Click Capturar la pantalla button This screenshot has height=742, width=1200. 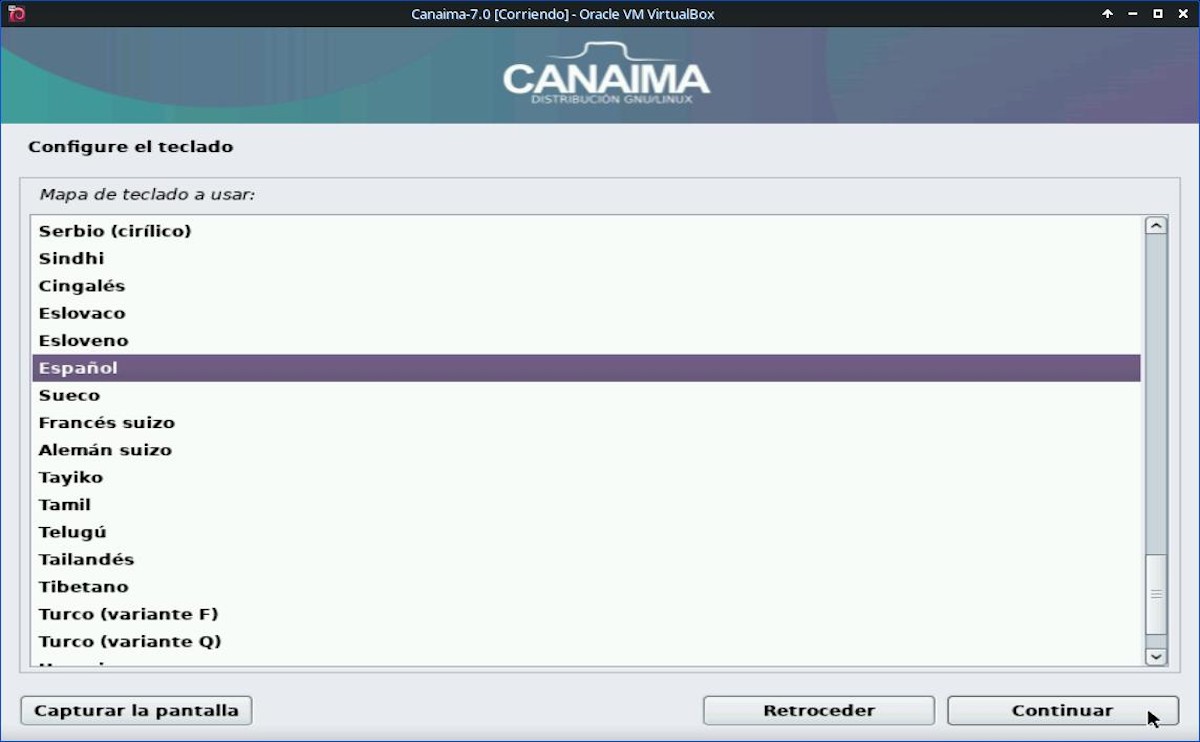(x=136, y=711)
